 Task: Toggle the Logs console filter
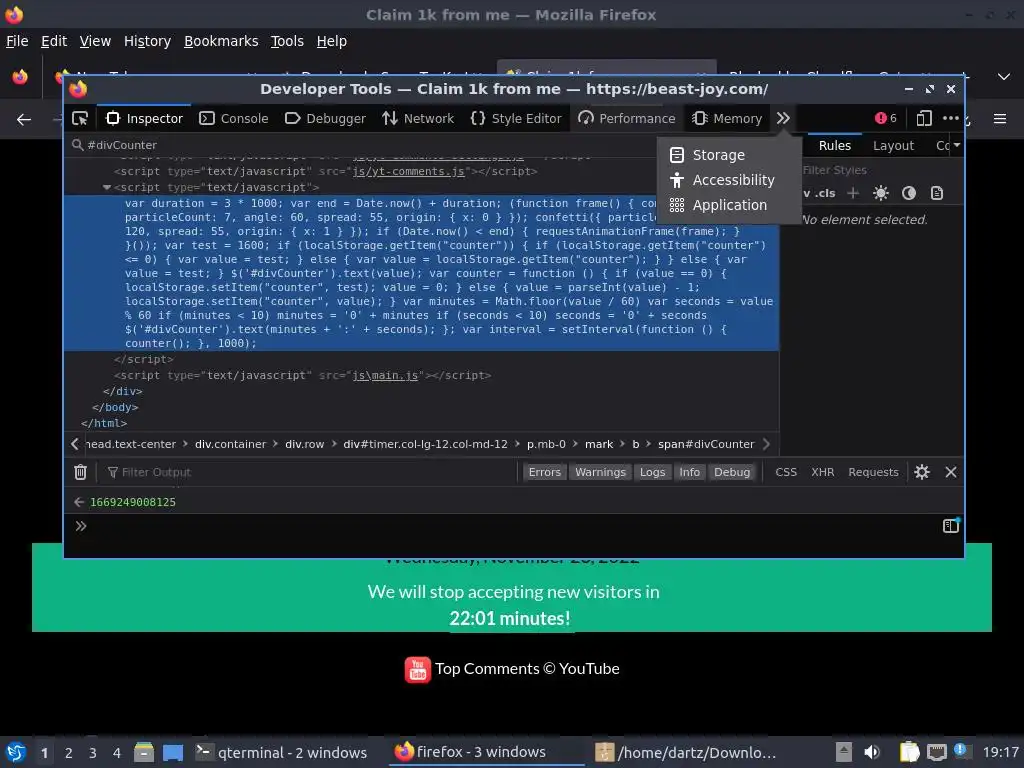pyautogui.click(x=652, y=472)
